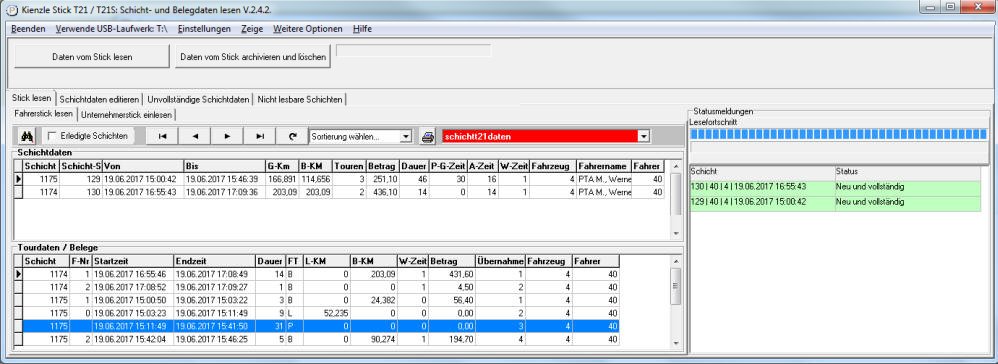Expand the red schichtt21daten dropdown
Viewport: 998px width, 364px height.
[643, 137]
